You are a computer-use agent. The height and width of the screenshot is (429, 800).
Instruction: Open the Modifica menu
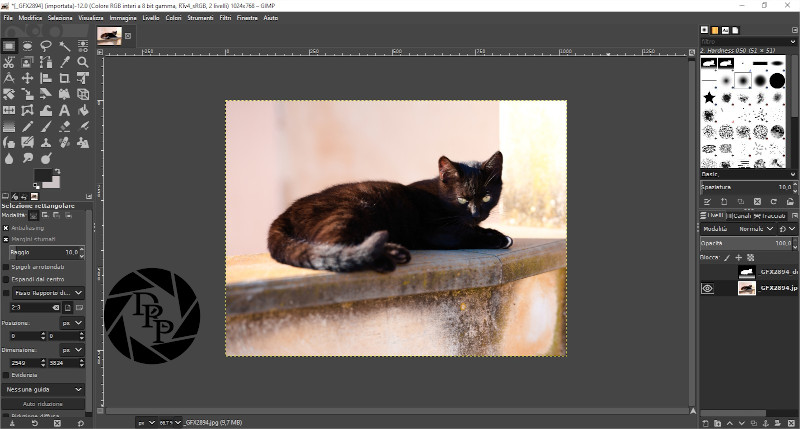[x=30, y=18]
